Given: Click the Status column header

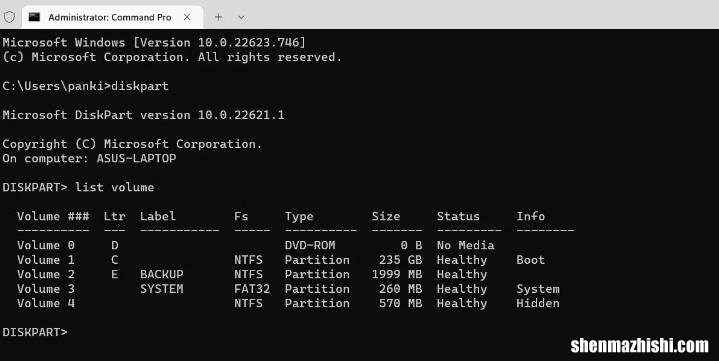Looking at the screenshot, I should [x=458, y=217].
